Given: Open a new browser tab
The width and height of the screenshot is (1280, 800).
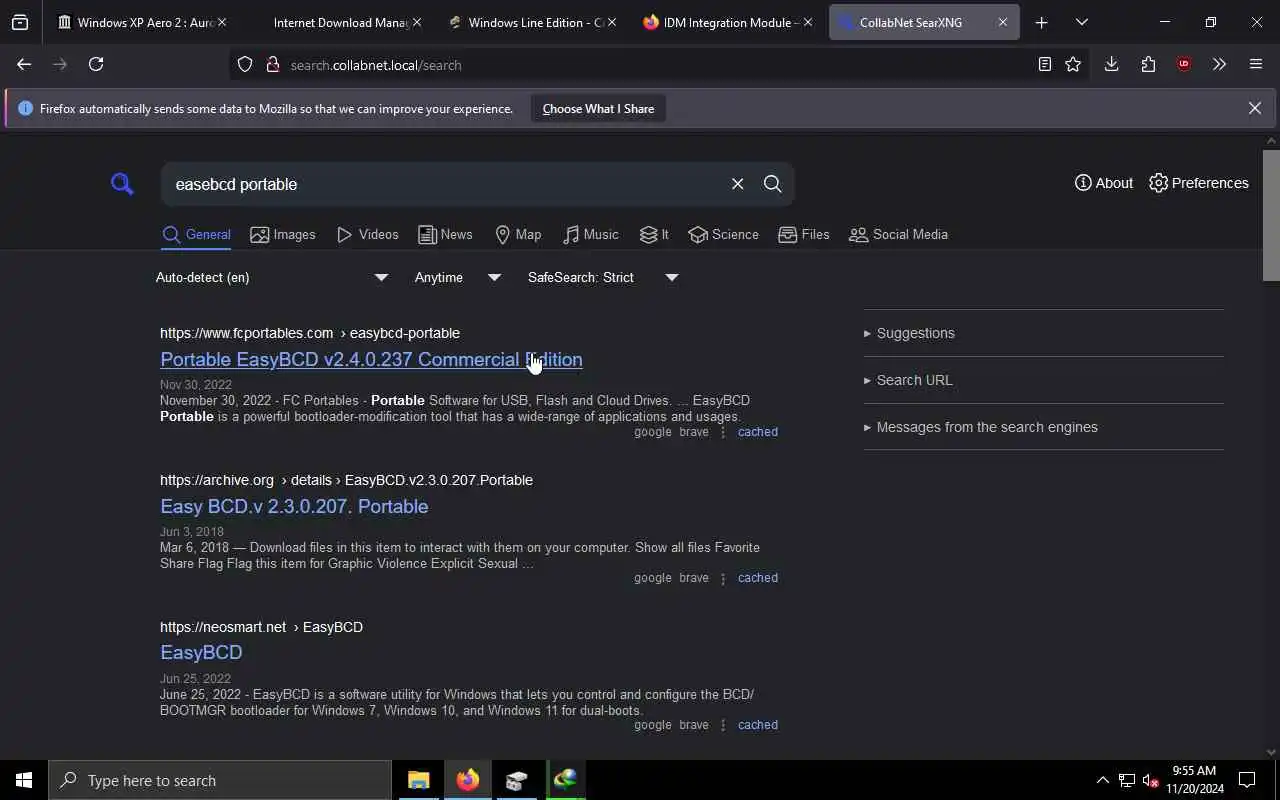Looking at the screenshot, I should 1041,22.
